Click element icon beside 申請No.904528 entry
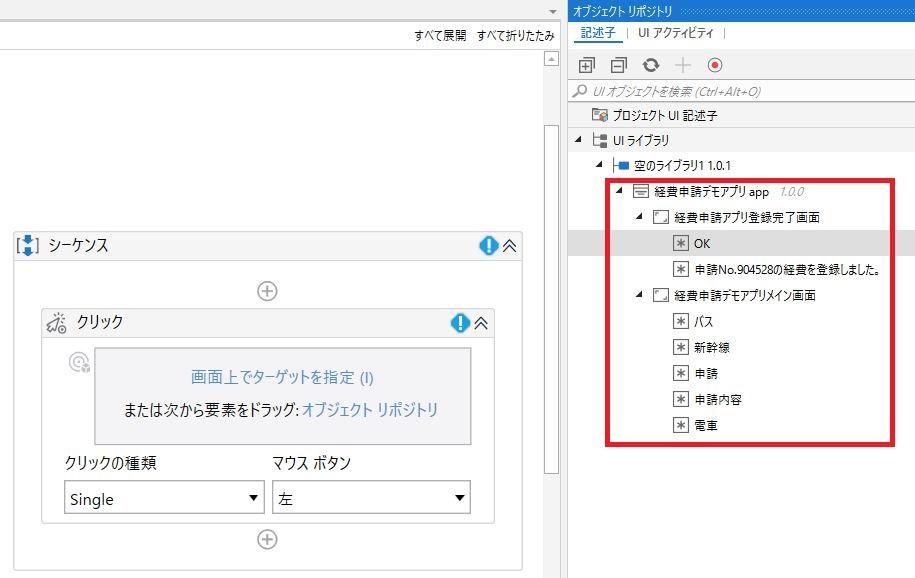This screenshot has width=915, height=578. point(680,269)
